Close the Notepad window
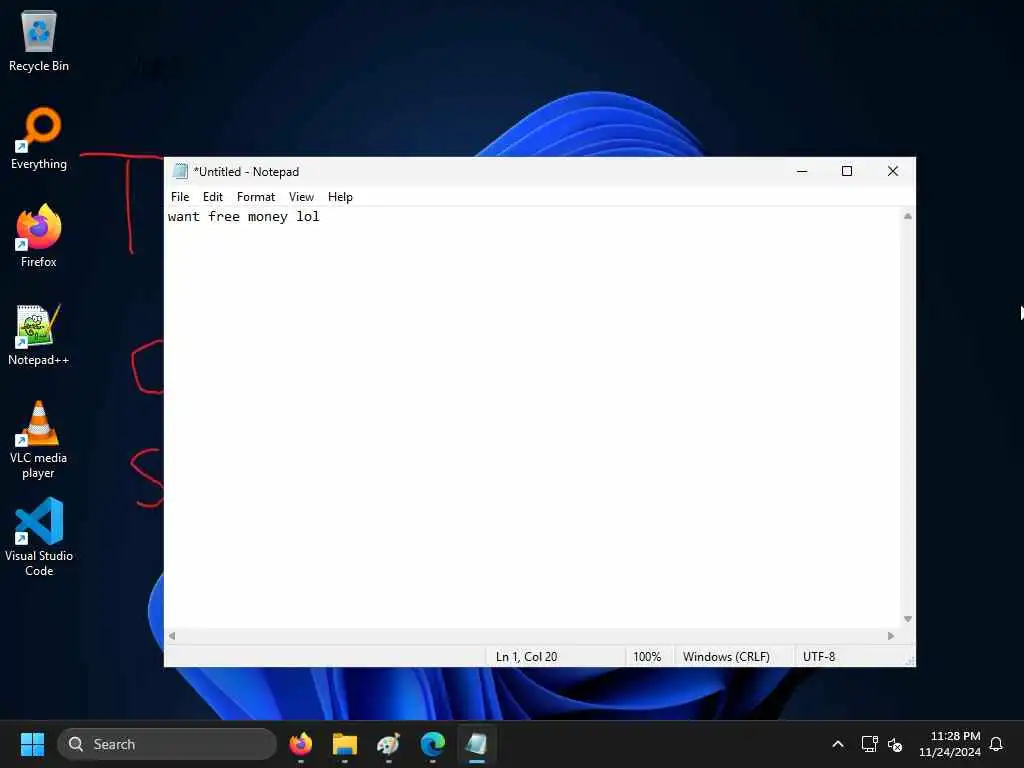This screenshot has height=768, width=1024. click(x=893, y=171)
